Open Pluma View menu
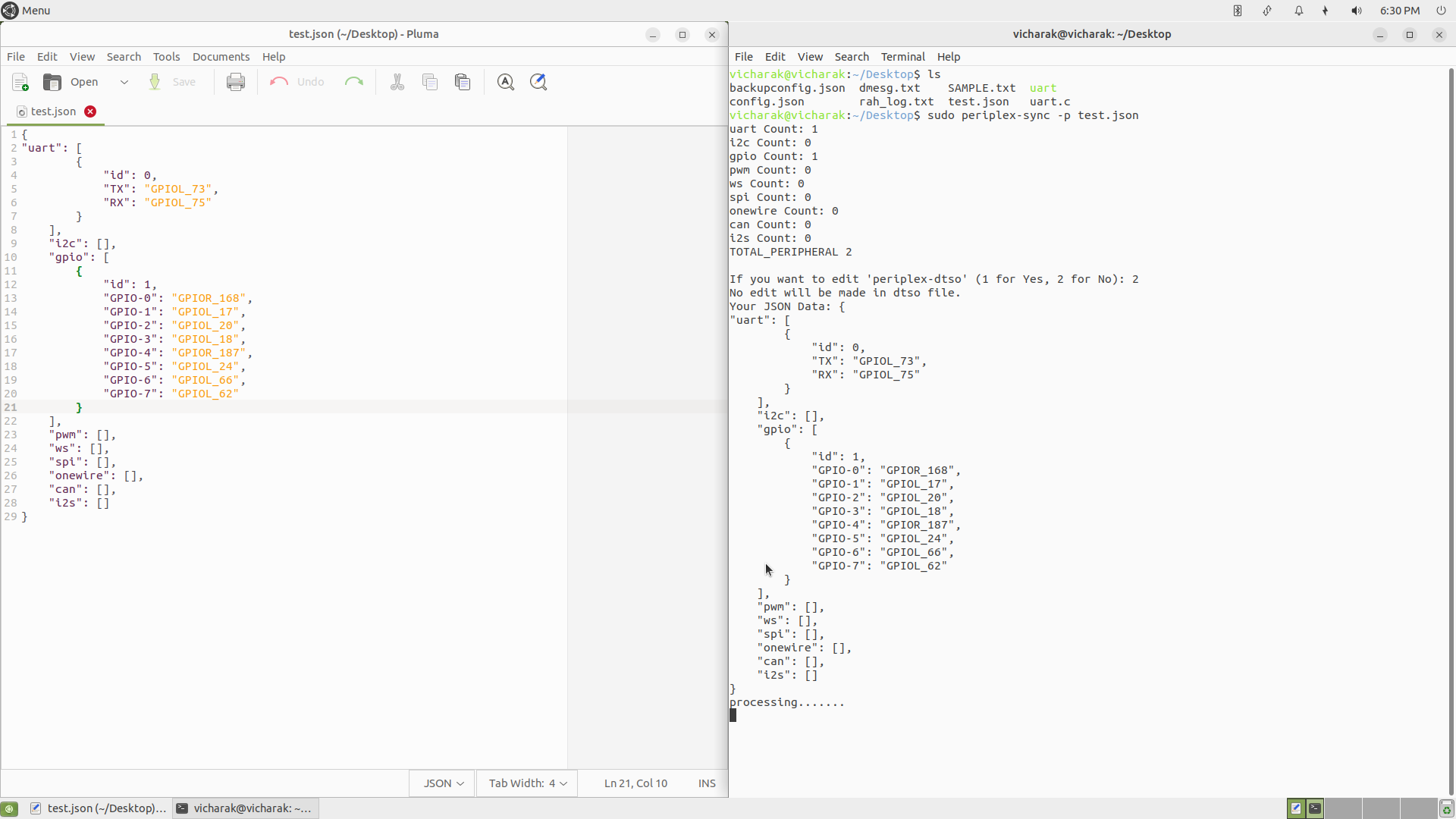1456x819 pixels. [82, 57]
